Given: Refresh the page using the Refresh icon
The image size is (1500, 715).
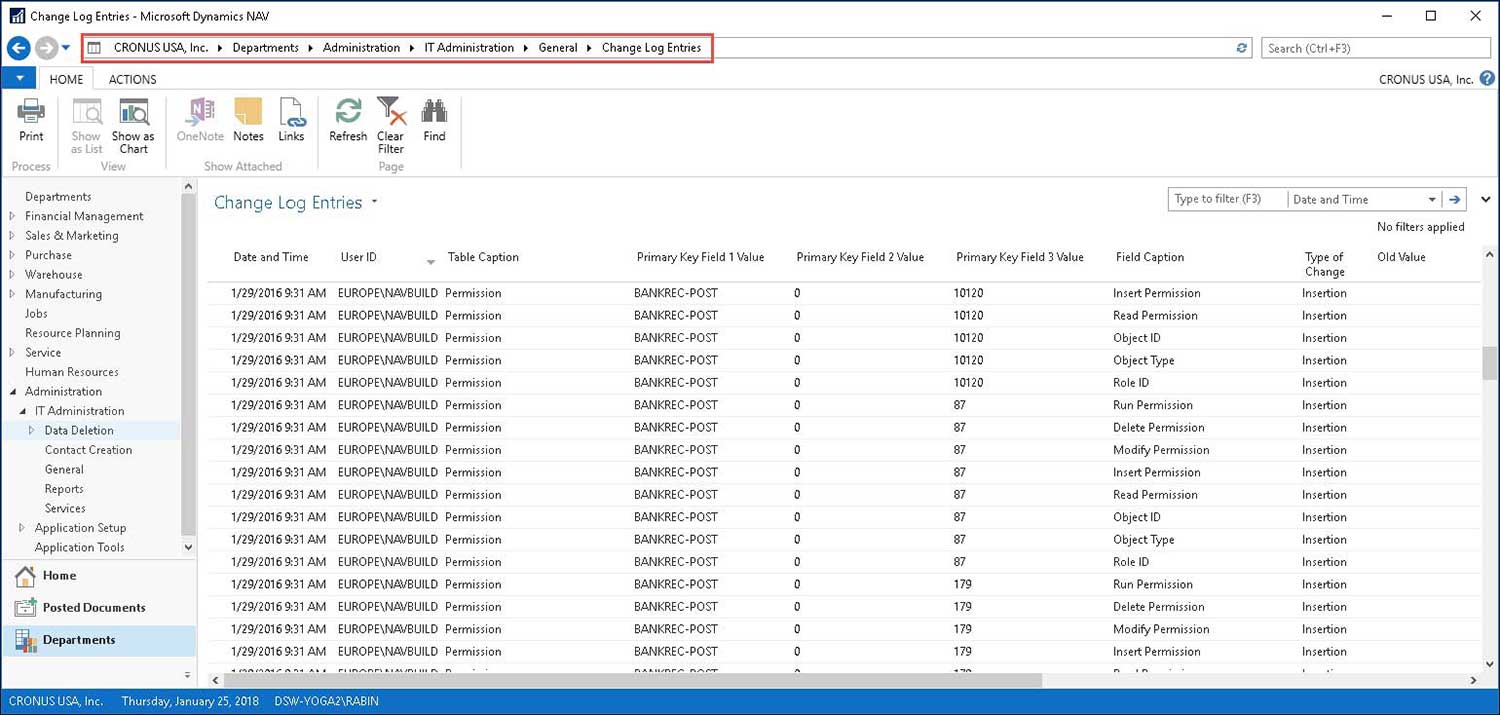Looking at the screenshot, I should [347, 121].
